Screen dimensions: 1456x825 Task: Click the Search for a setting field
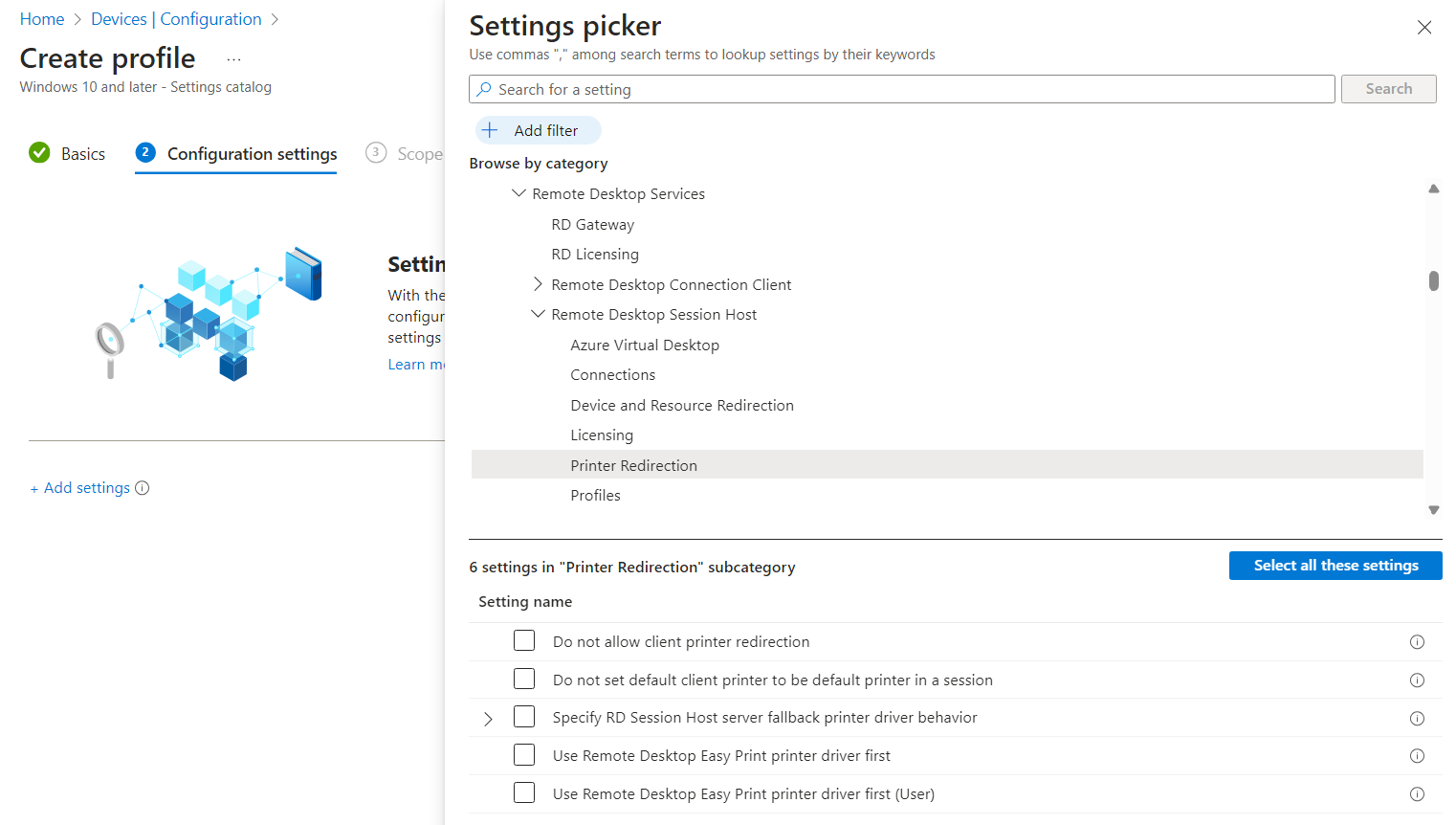pyautogui.click(x=909, y=89)
